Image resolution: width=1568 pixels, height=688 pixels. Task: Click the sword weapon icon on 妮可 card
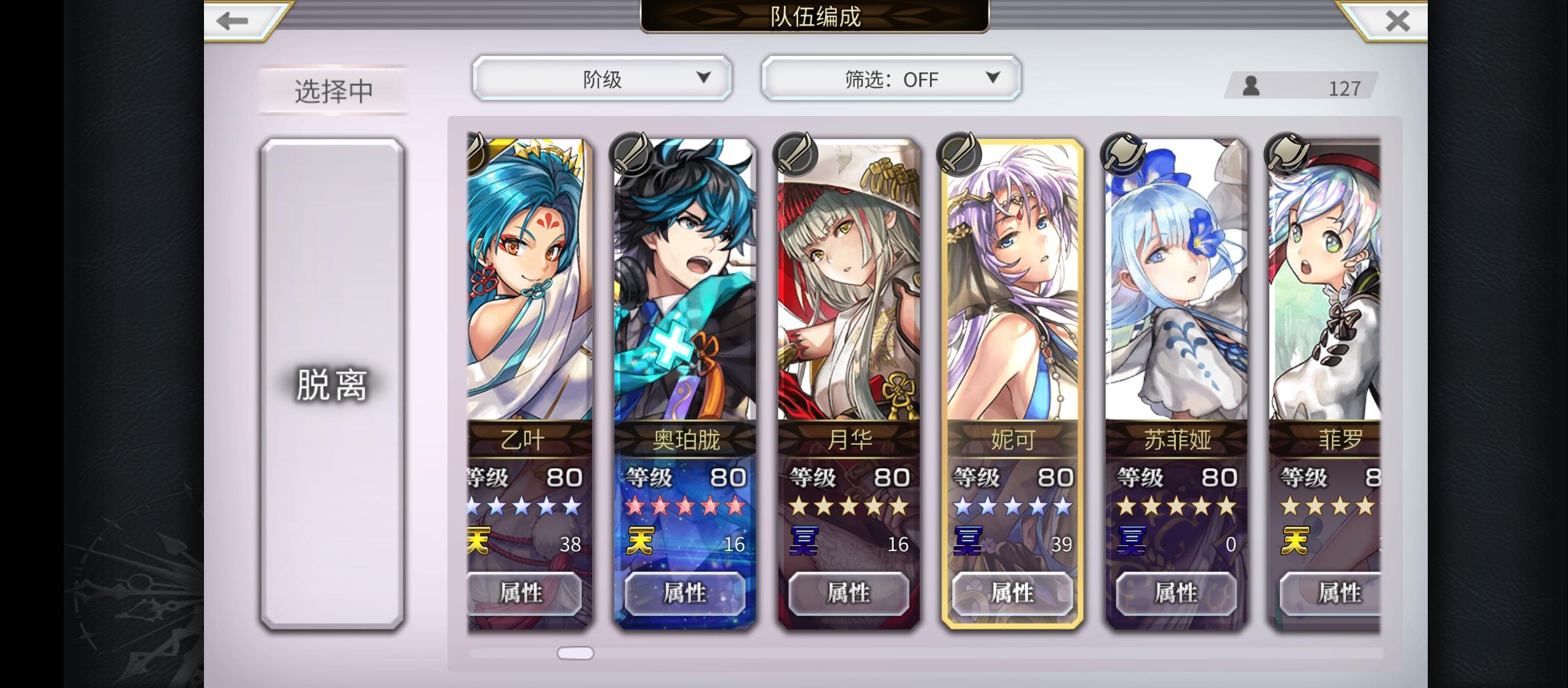pyautogui.click(x=958, y=154)
